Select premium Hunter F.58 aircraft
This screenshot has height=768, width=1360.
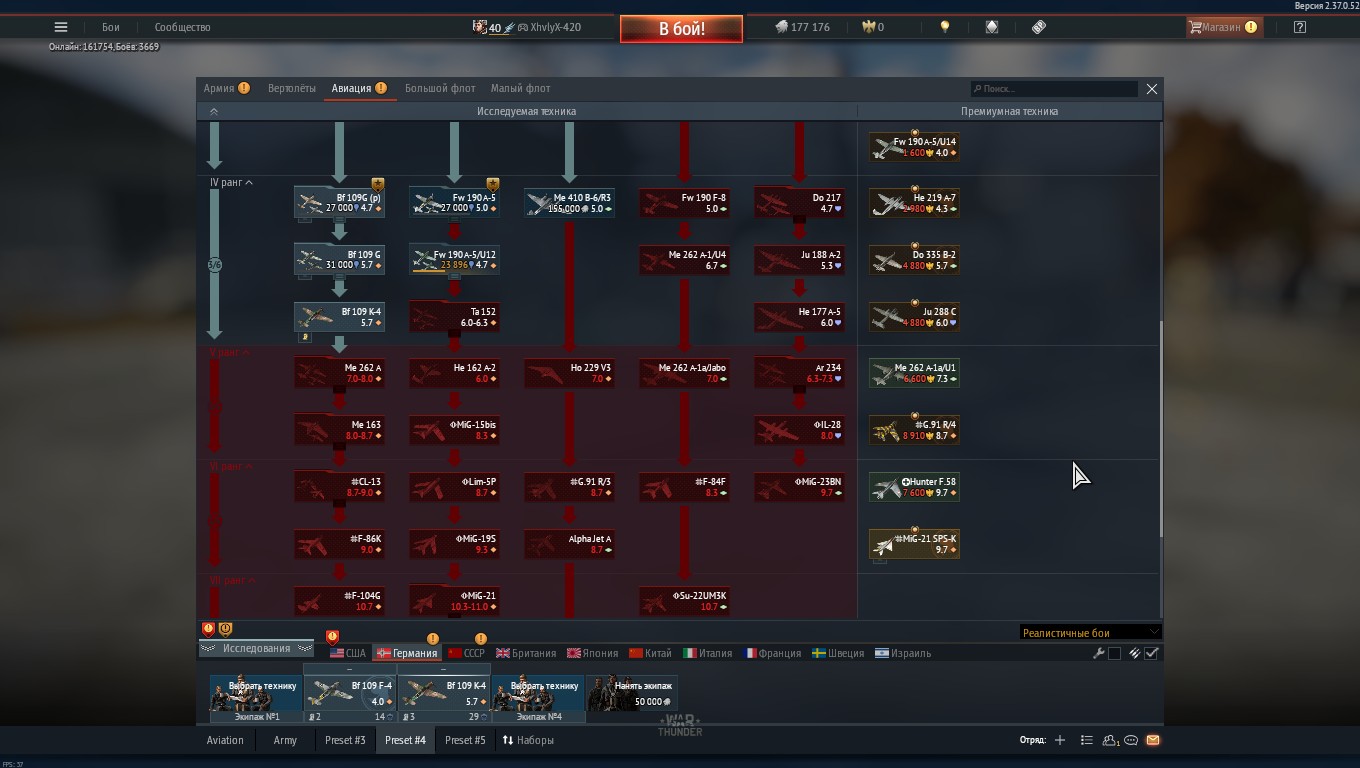(914, 487)
